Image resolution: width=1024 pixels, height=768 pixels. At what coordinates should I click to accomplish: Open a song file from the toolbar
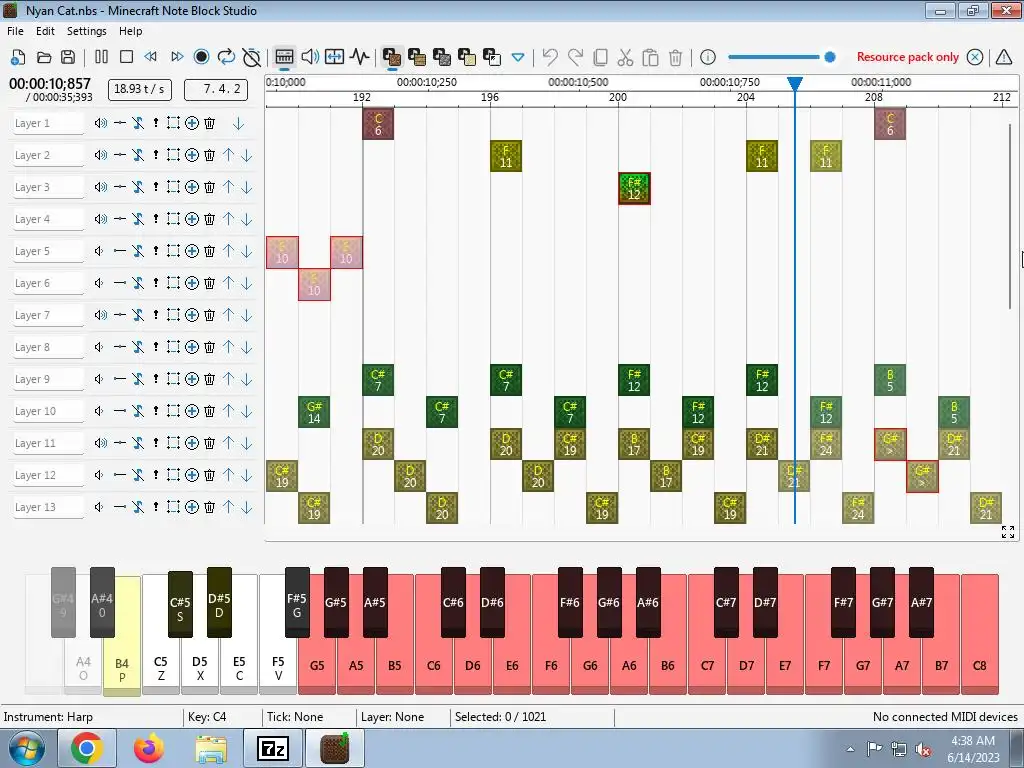click(43, 57)
